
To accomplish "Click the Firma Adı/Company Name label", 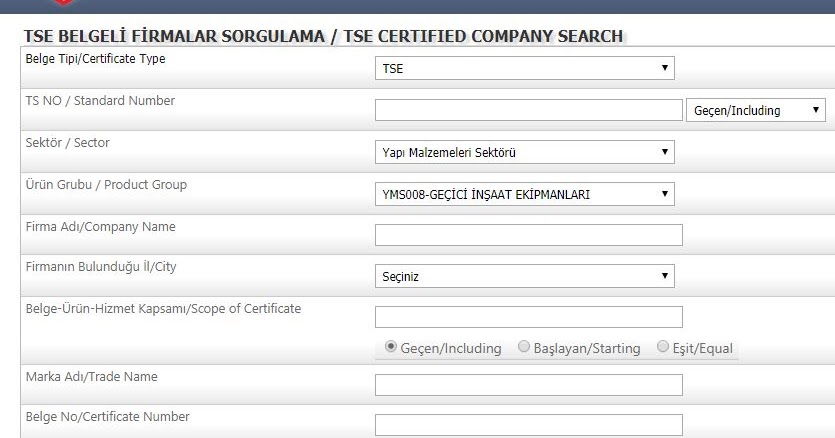I will pos(100,227).
